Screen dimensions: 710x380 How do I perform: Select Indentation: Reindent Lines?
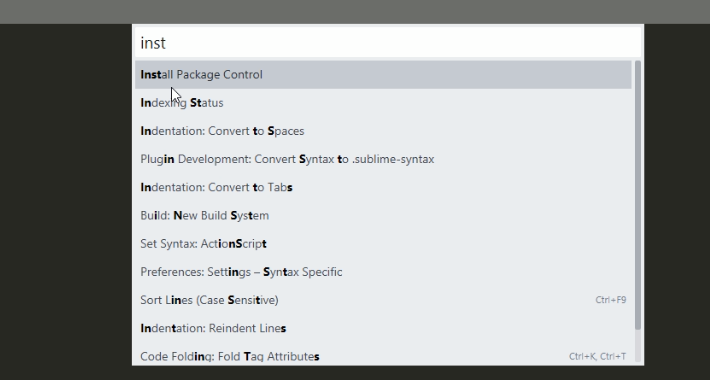[383, 328]
